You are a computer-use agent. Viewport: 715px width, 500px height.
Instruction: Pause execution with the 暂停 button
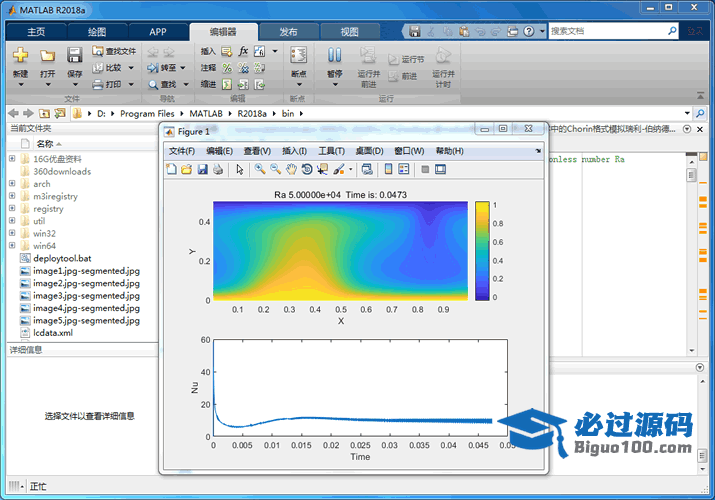[x=334, y=55]
